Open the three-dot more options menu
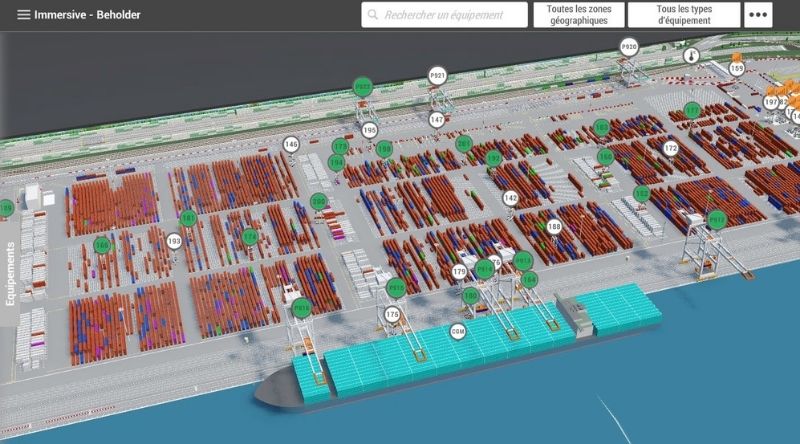Viewport: 800px width, 444px height. 759,15
